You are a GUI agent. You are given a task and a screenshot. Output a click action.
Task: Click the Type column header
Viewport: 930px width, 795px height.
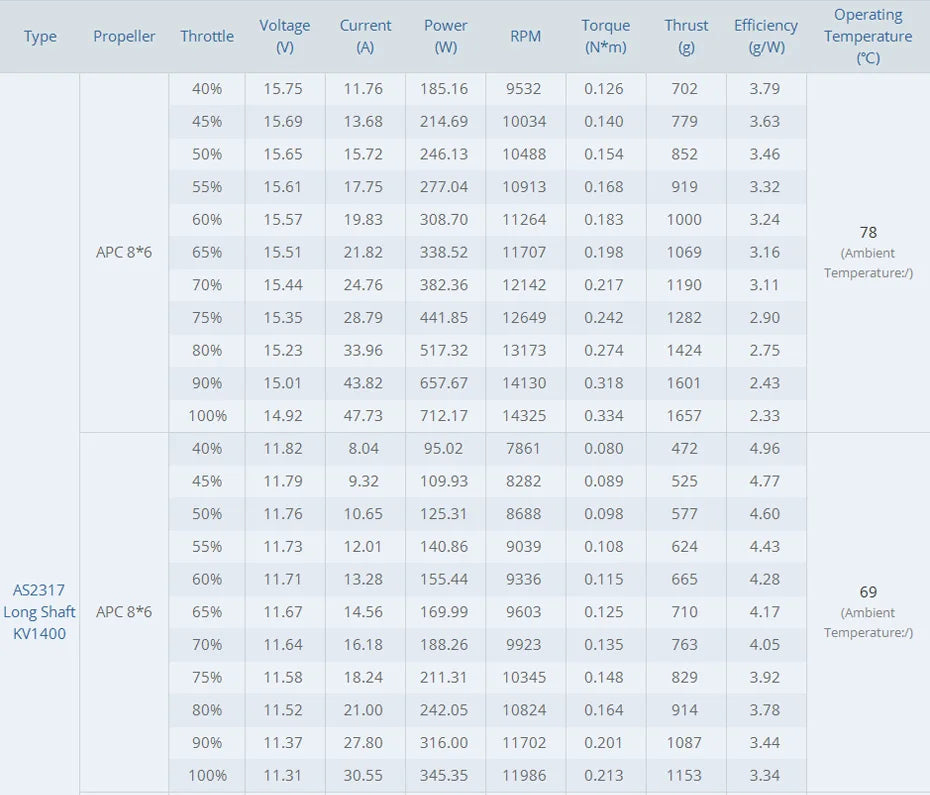[40, 37]
